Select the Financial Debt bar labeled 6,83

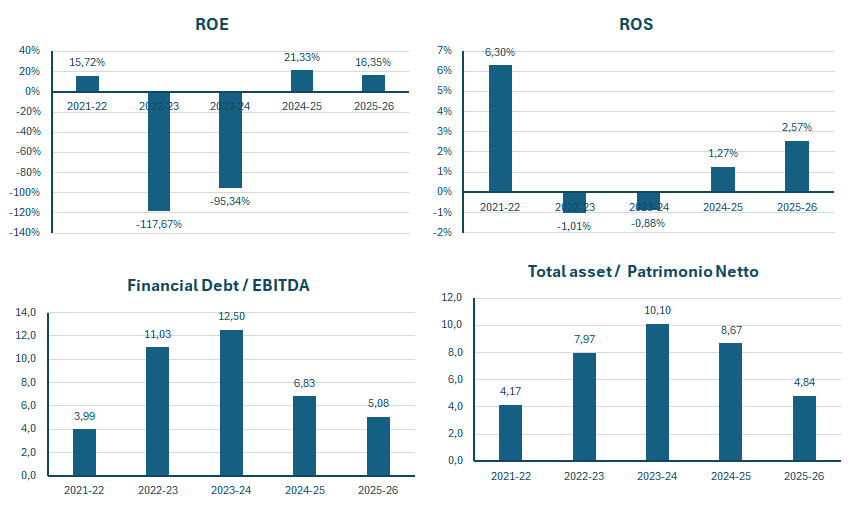[304, 436]
